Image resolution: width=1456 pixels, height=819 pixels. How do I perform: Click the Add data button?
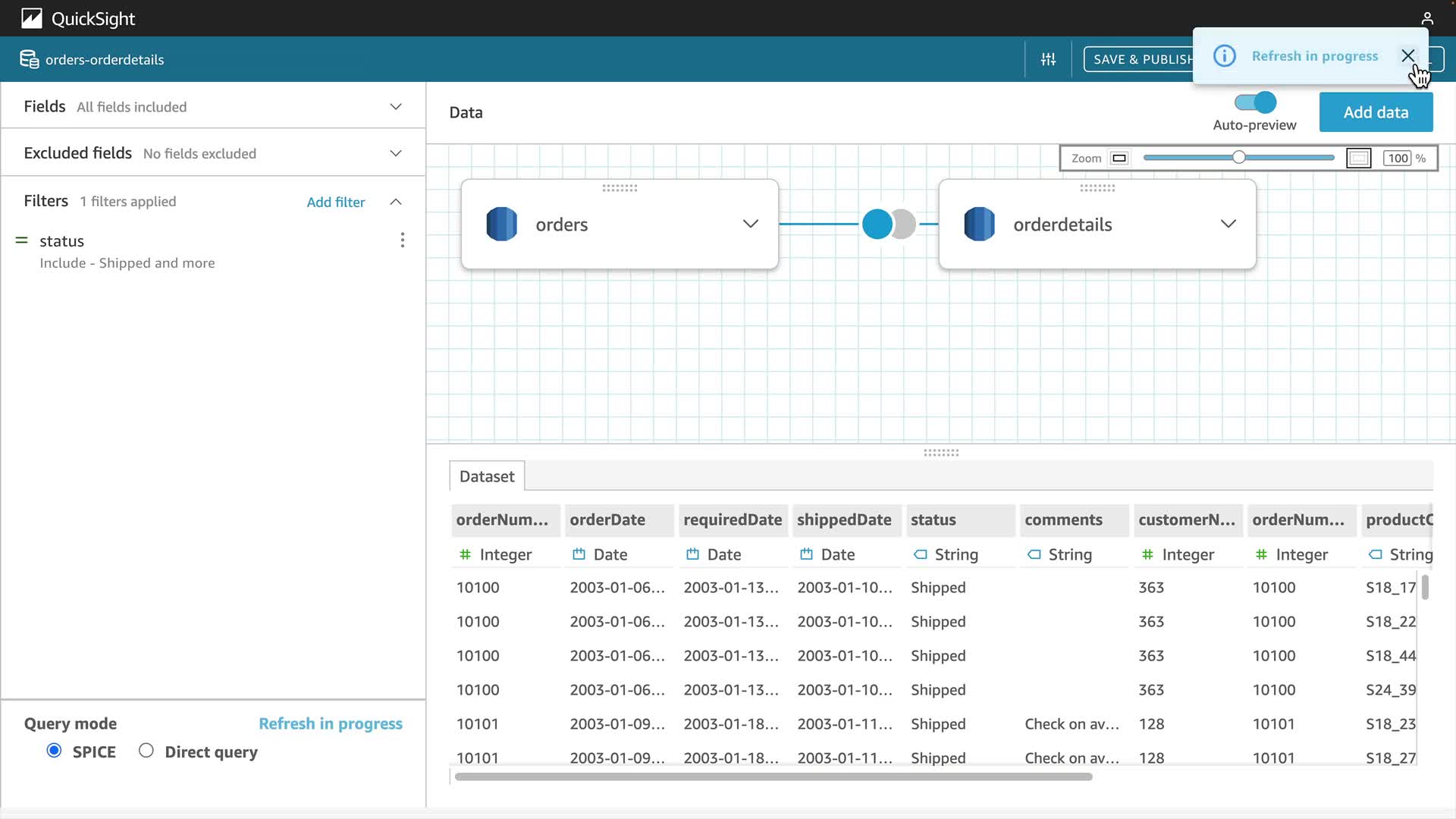pyautogui.click(x=1376, y=112)
